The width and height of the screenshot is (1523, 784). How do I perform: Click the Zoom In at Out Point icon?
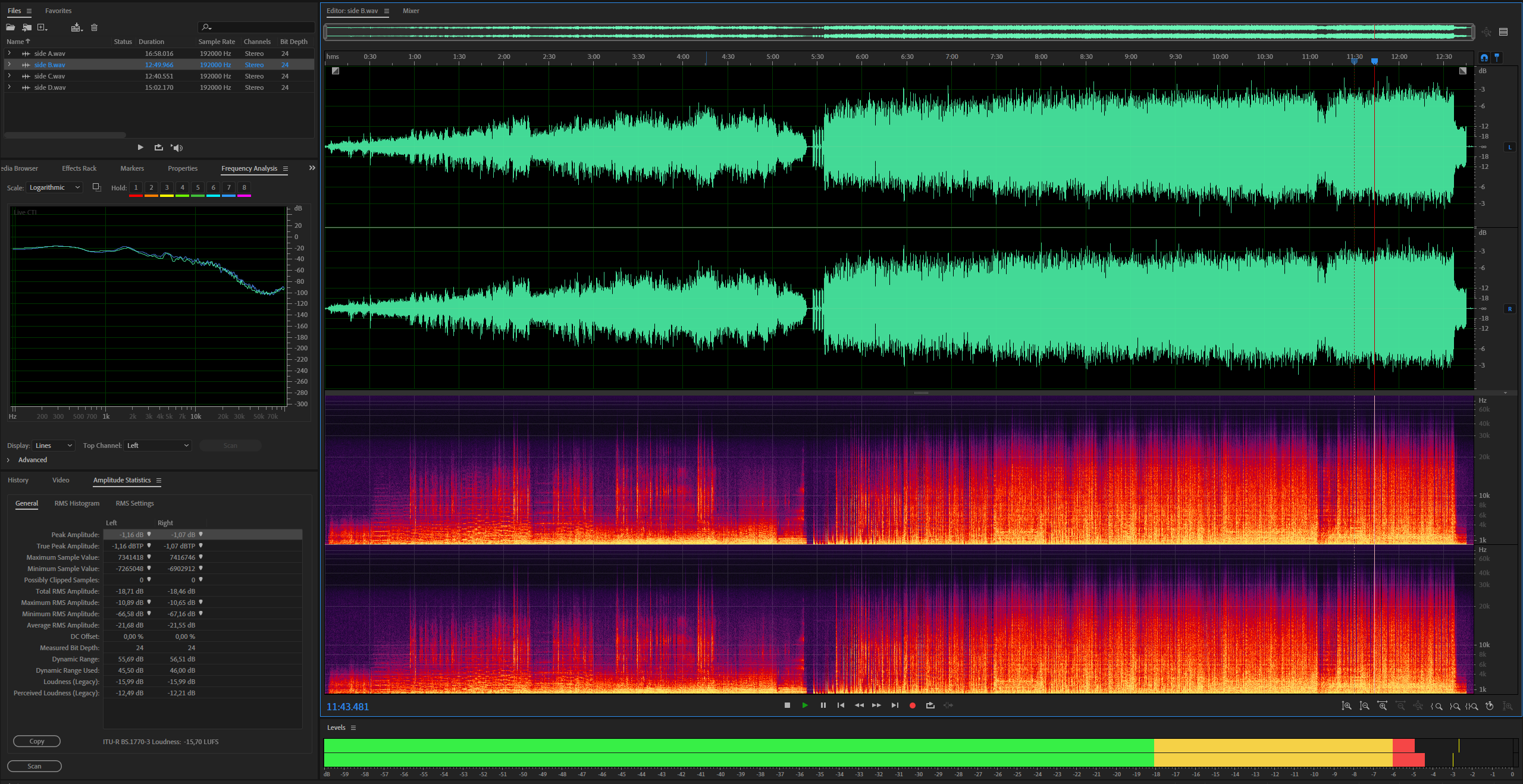(x=1455, y=706)
